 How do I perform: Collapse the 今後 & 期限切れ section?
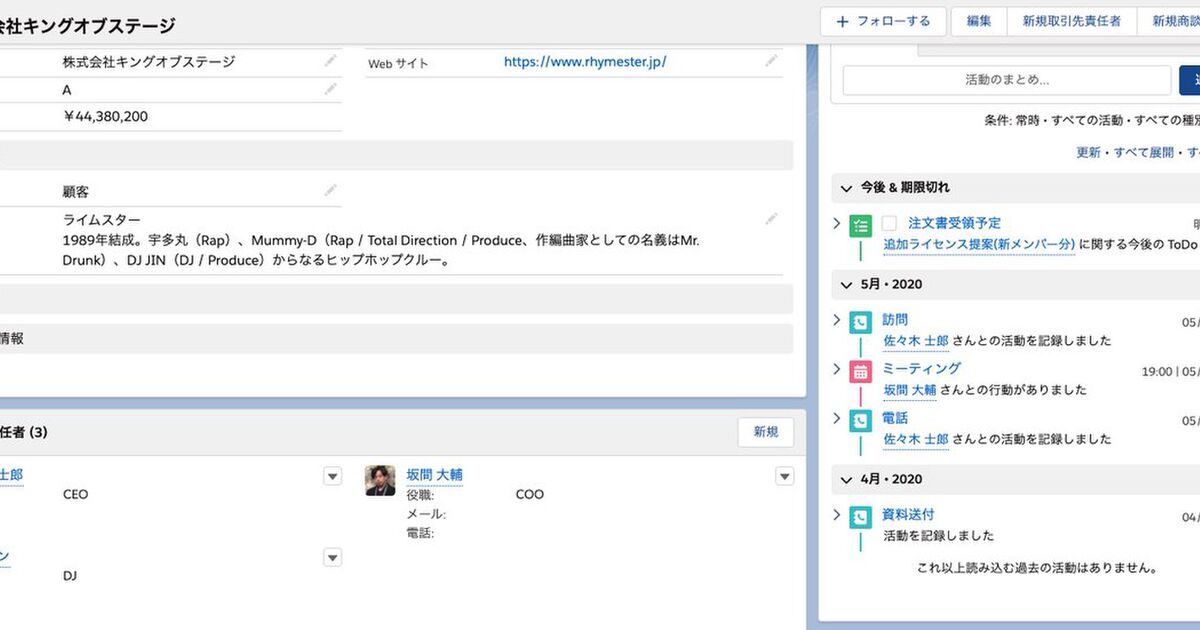pyautogui.click(x=846, y=188)
